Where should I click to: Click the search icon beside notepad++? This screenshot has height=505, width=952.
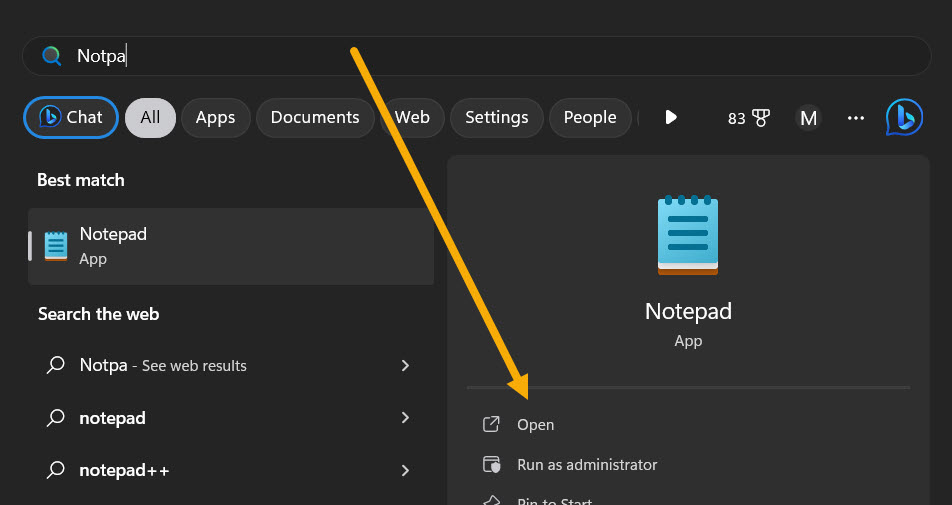coord(56,470)
